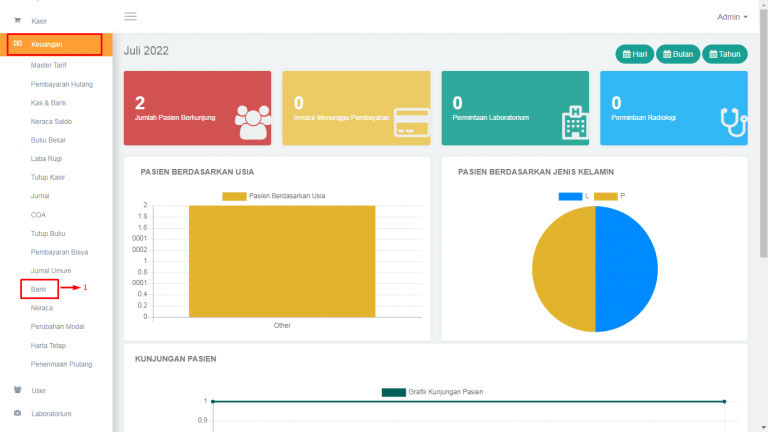Open Neraca Saldo report
This screenshot has height=432, width=768.
point(51,121)
